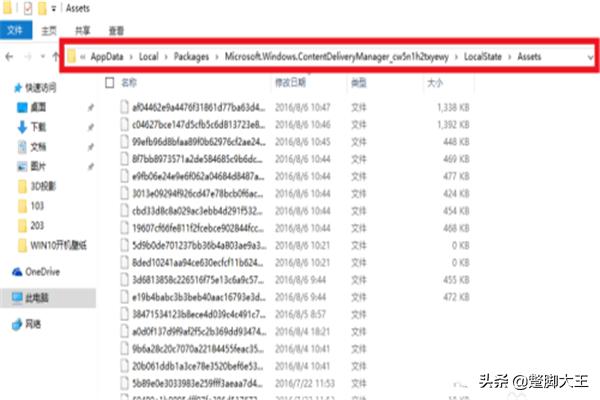Click the Up directory arrow
Viewport: 600px width, 400px height.
tap(55, 57)
